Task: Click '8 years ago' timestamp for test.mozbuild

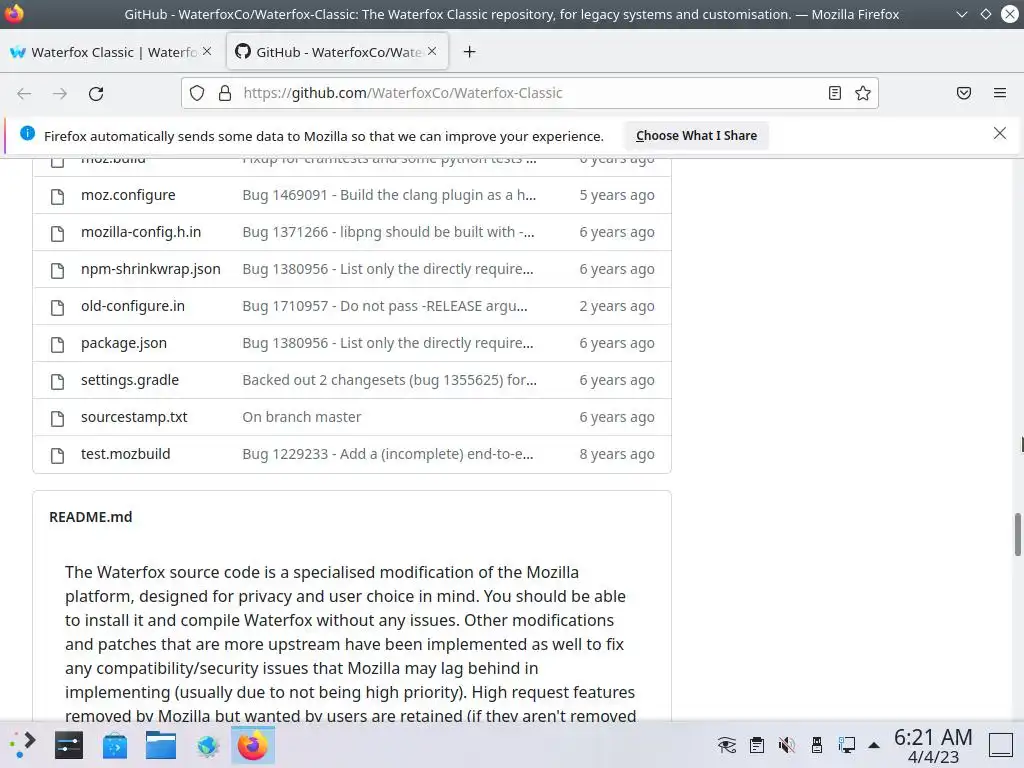Action: click(616, 454)
